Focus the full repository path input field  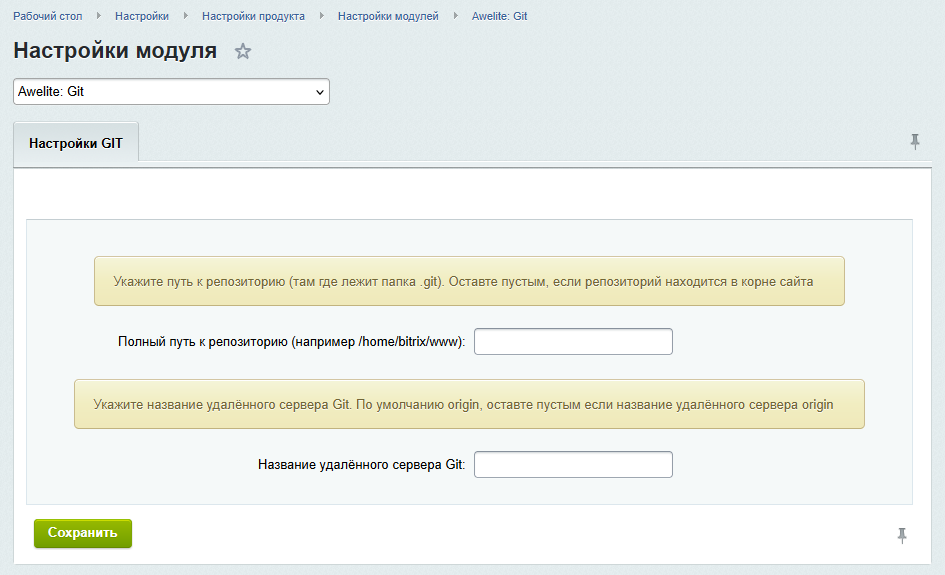573,342
